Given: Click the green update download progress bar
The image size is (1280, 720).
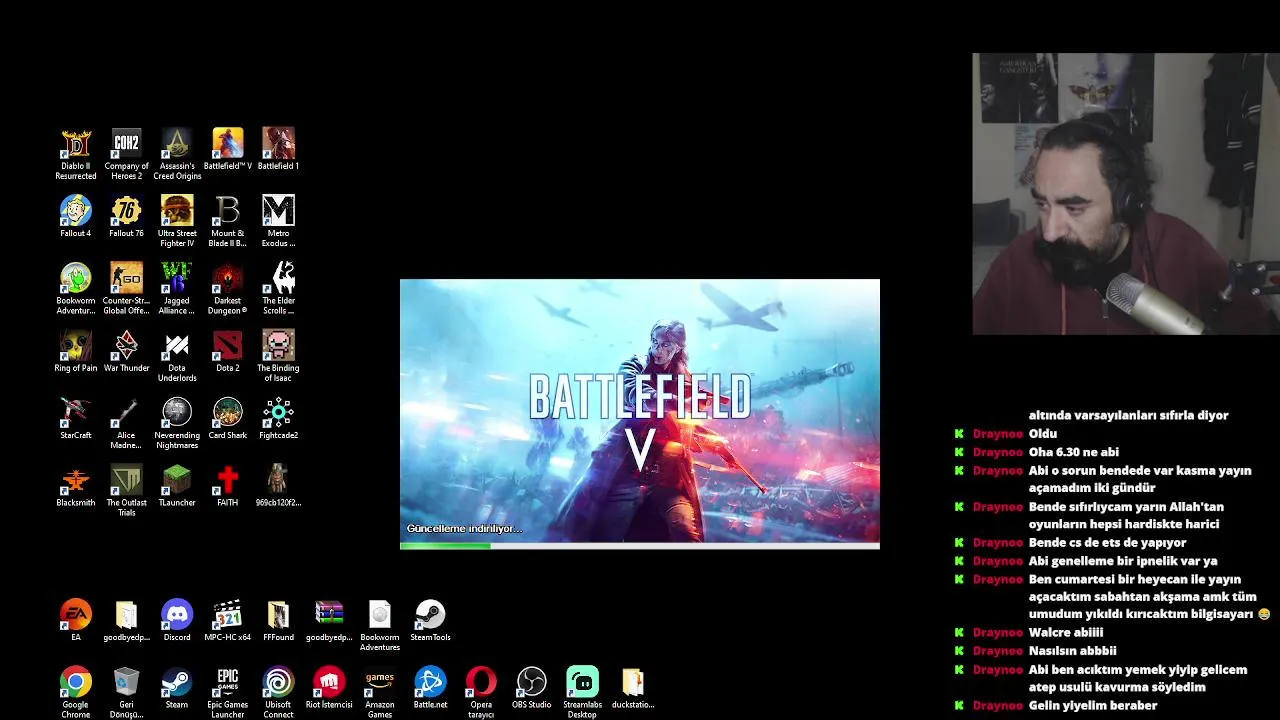Looking at the screenshot, I should 640,546.
